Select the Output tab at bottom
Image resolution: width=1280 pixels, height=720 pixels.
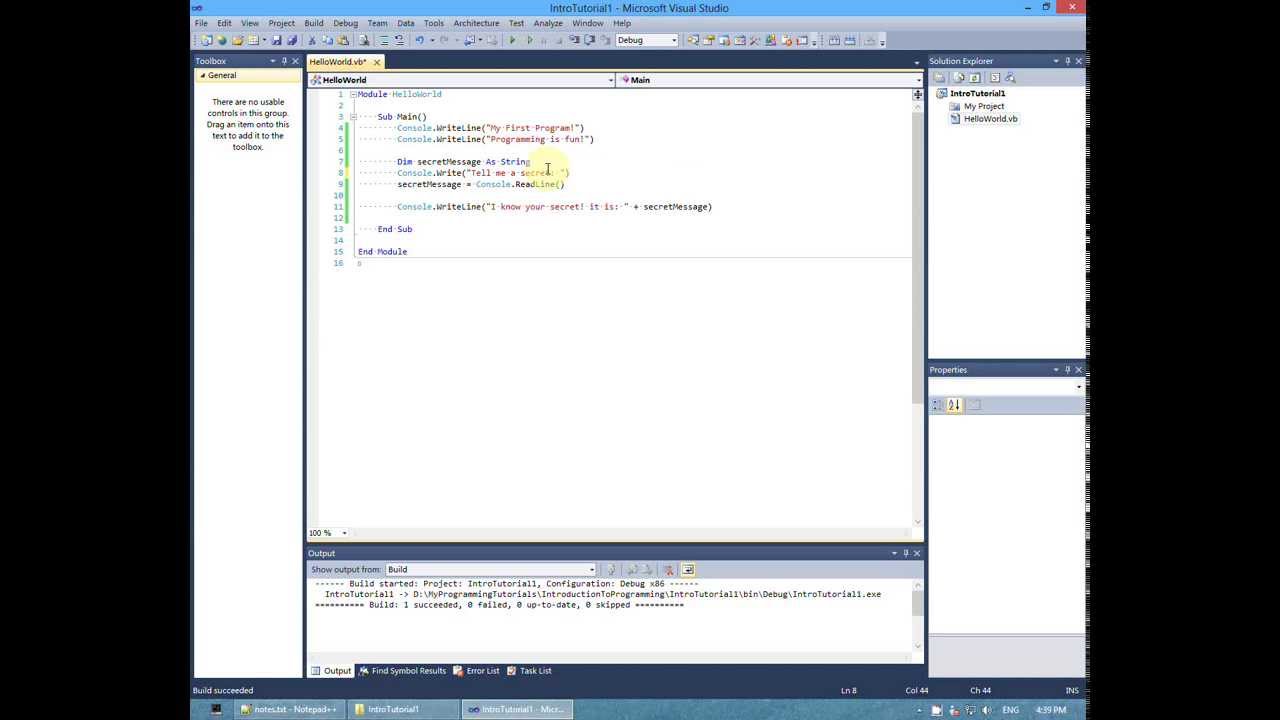[331, 671]
